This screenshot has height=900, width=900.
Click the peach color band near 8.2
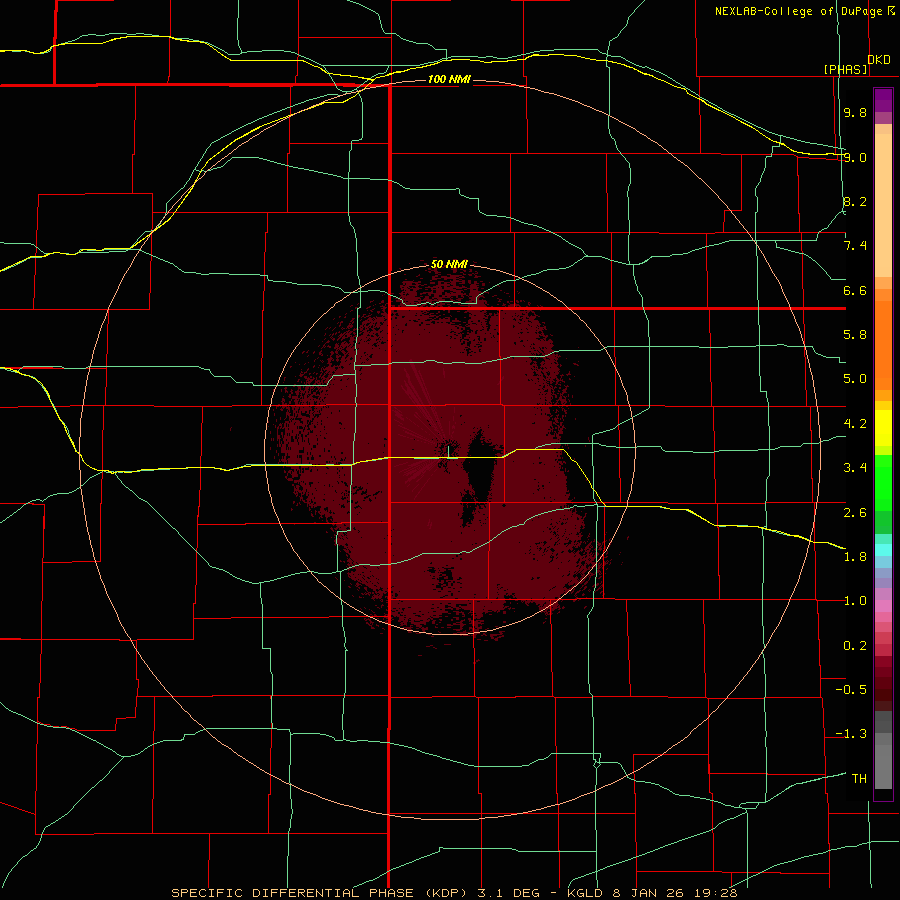883,205
